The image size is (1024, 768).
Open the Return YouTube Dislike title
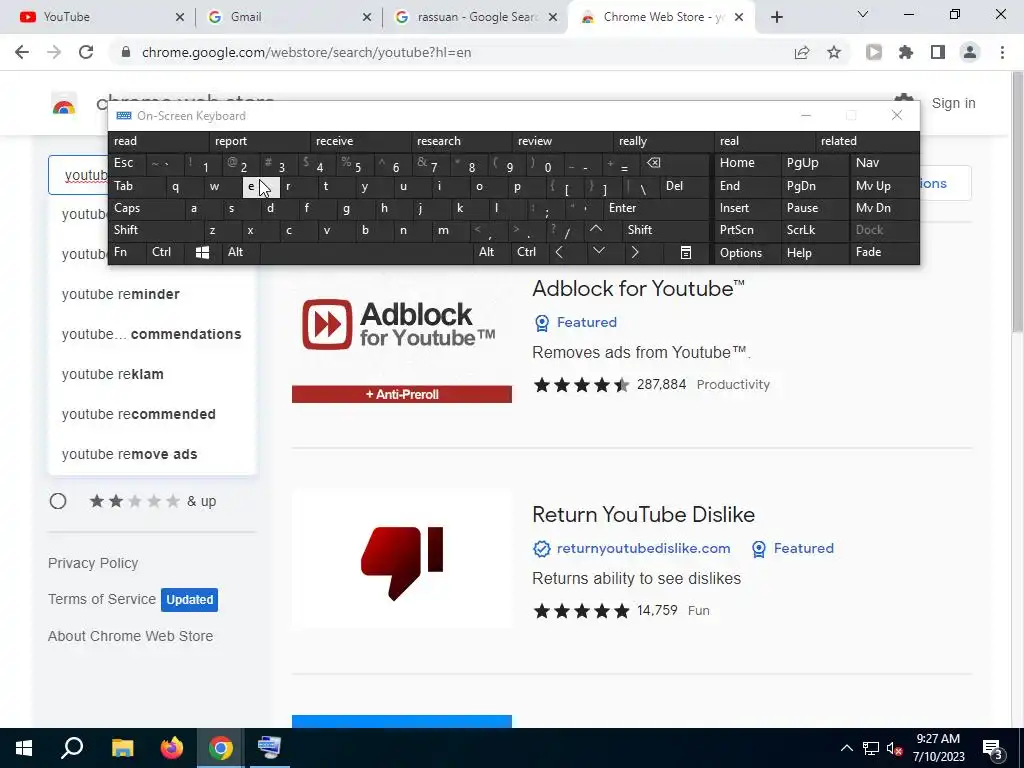(x=643, y=515)
